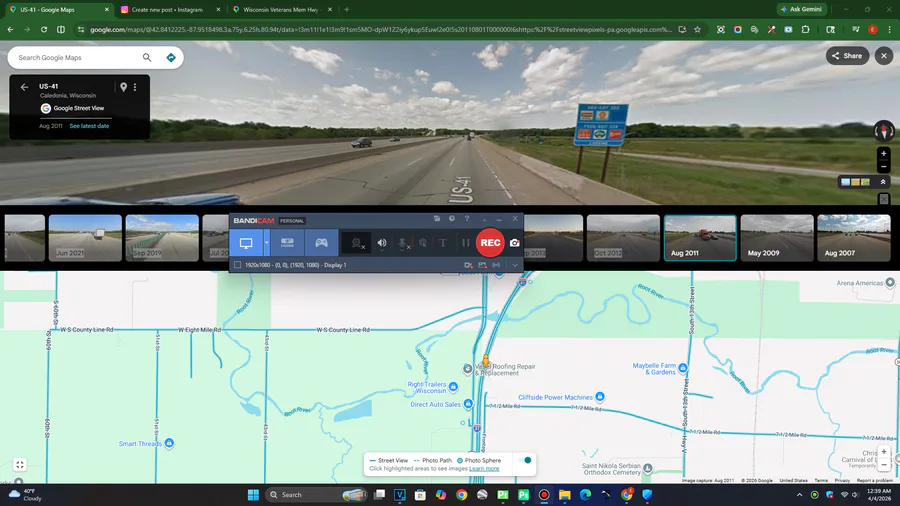Start recording with the REC button

(490, 243)
